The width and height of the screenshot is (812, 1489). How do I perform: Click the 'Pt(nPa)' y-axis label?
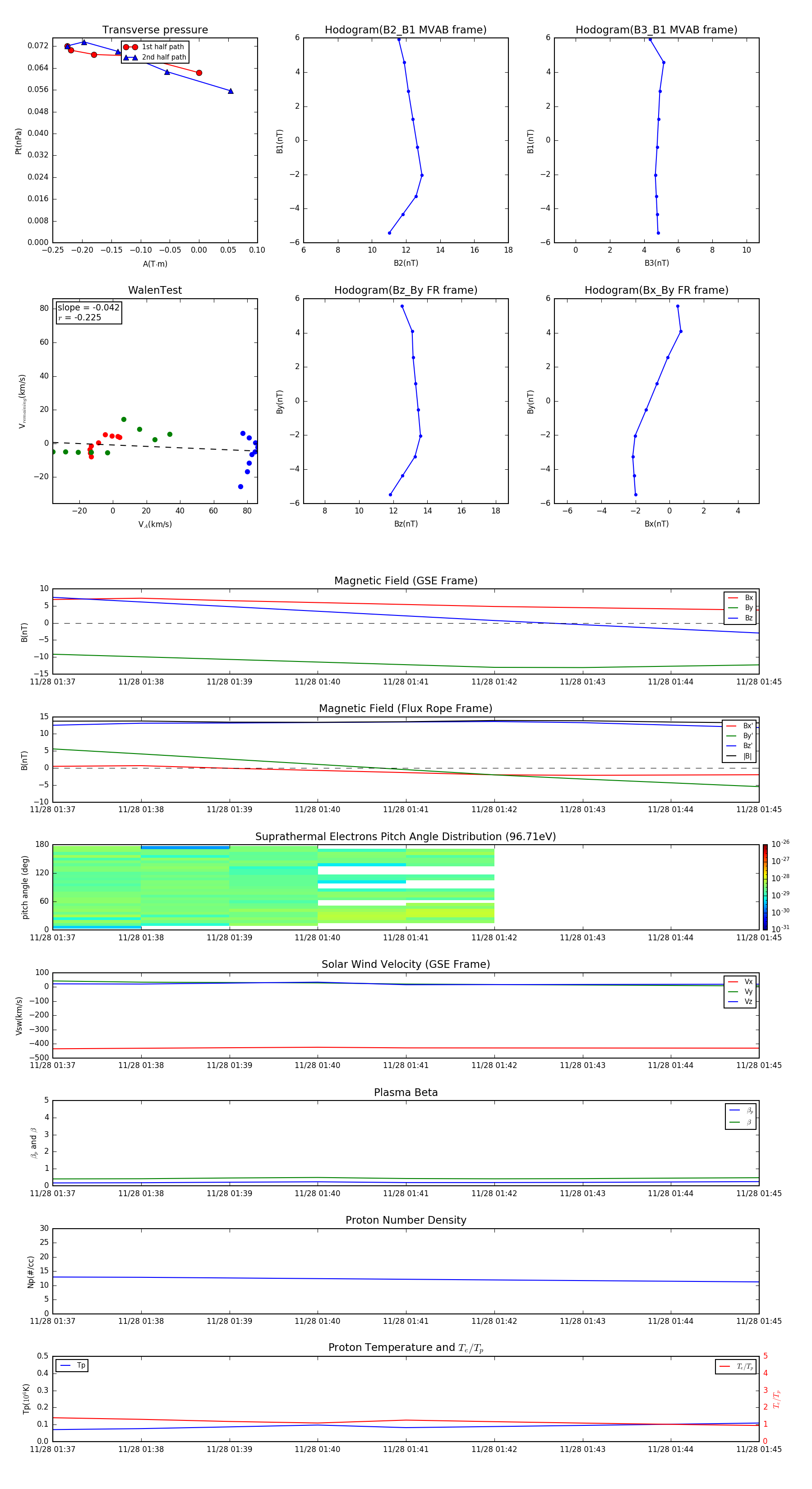(18, 141)
